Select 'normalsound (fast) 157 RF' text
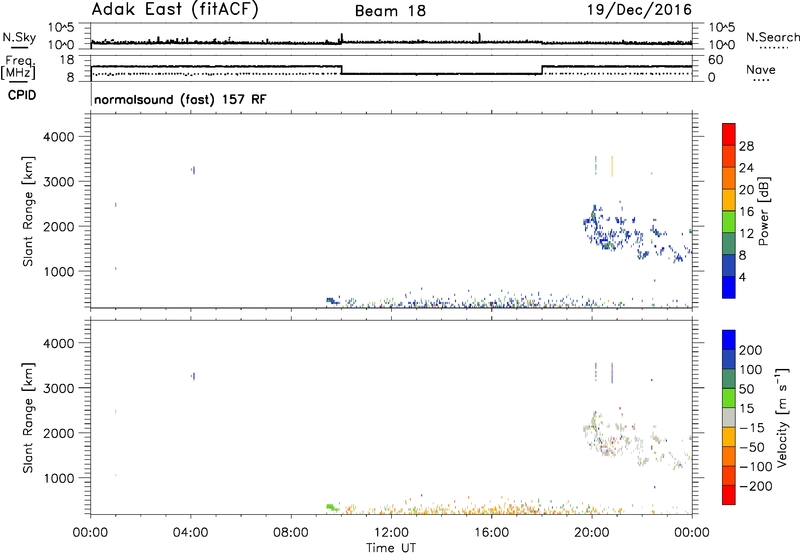This screenshot has width=800, height=554. point(180,99)
